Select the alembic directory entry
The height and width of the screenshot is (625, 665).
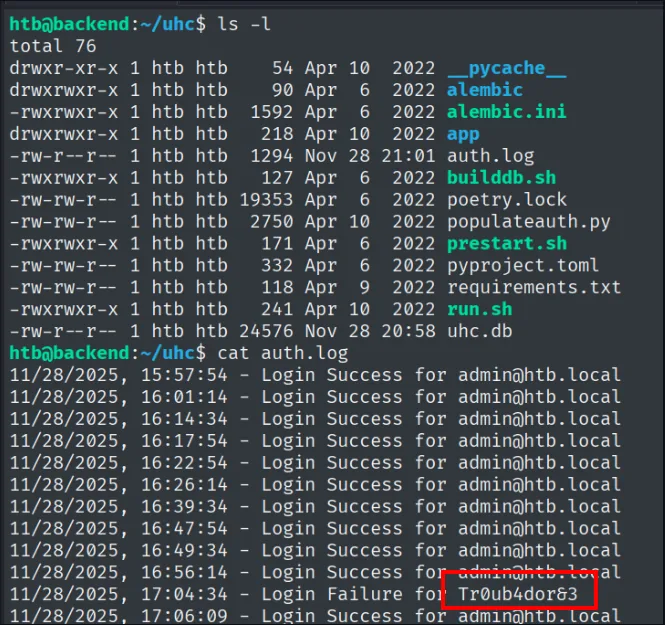(x=485, y=90)
